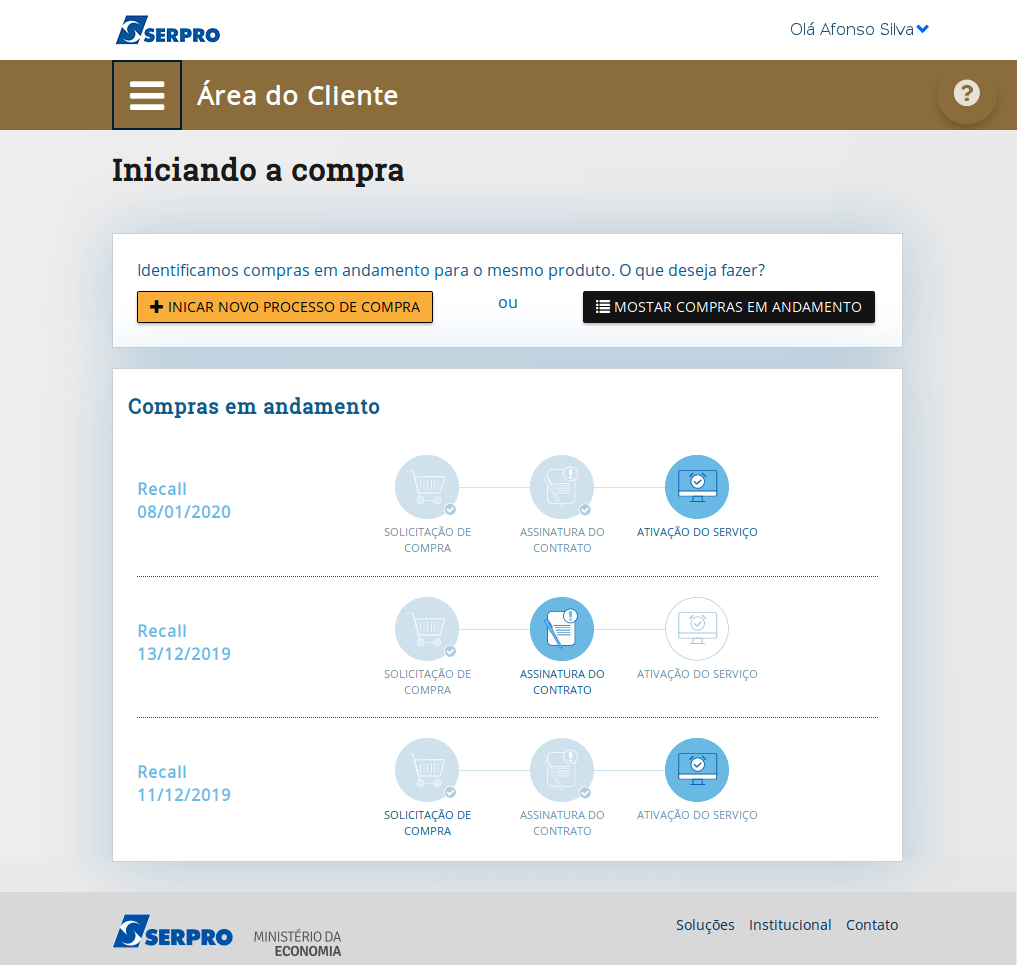Click shopping cart icon for Recall 13/12/2019

point(427,629)
